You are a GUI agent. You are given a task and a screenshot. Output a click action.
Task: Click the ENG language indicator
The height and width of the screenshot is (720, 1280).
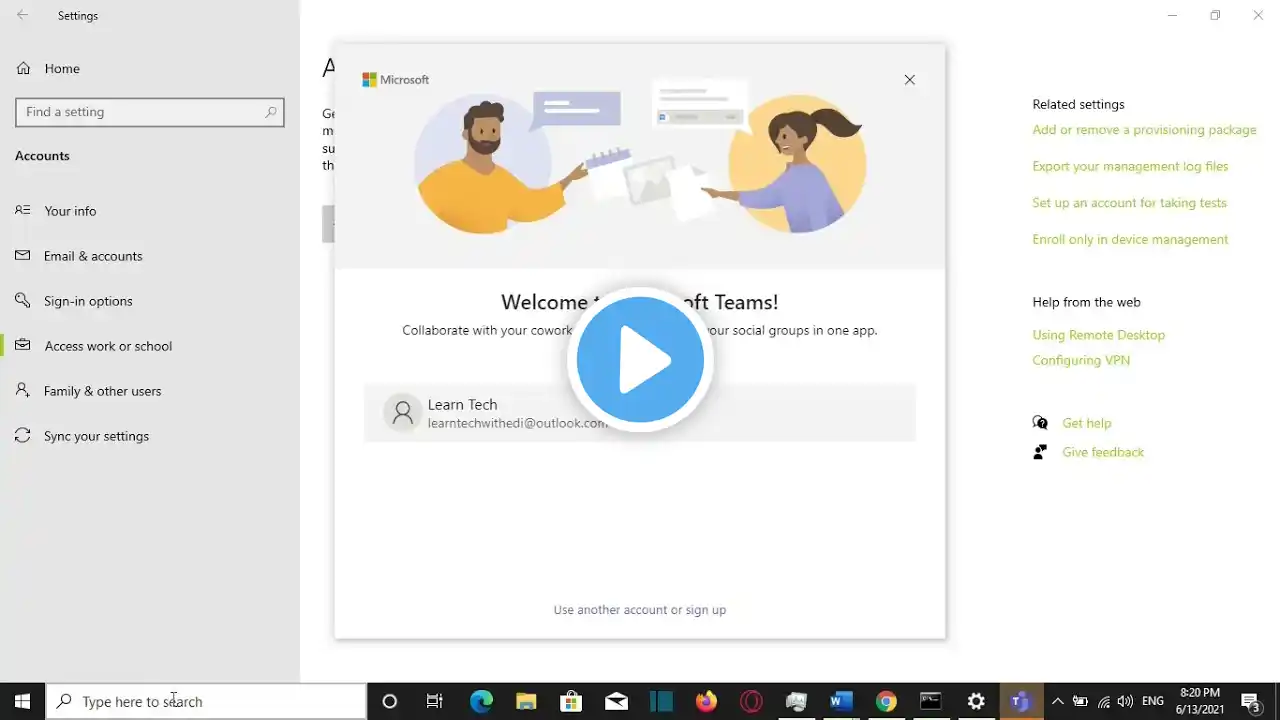(1152, 701)
